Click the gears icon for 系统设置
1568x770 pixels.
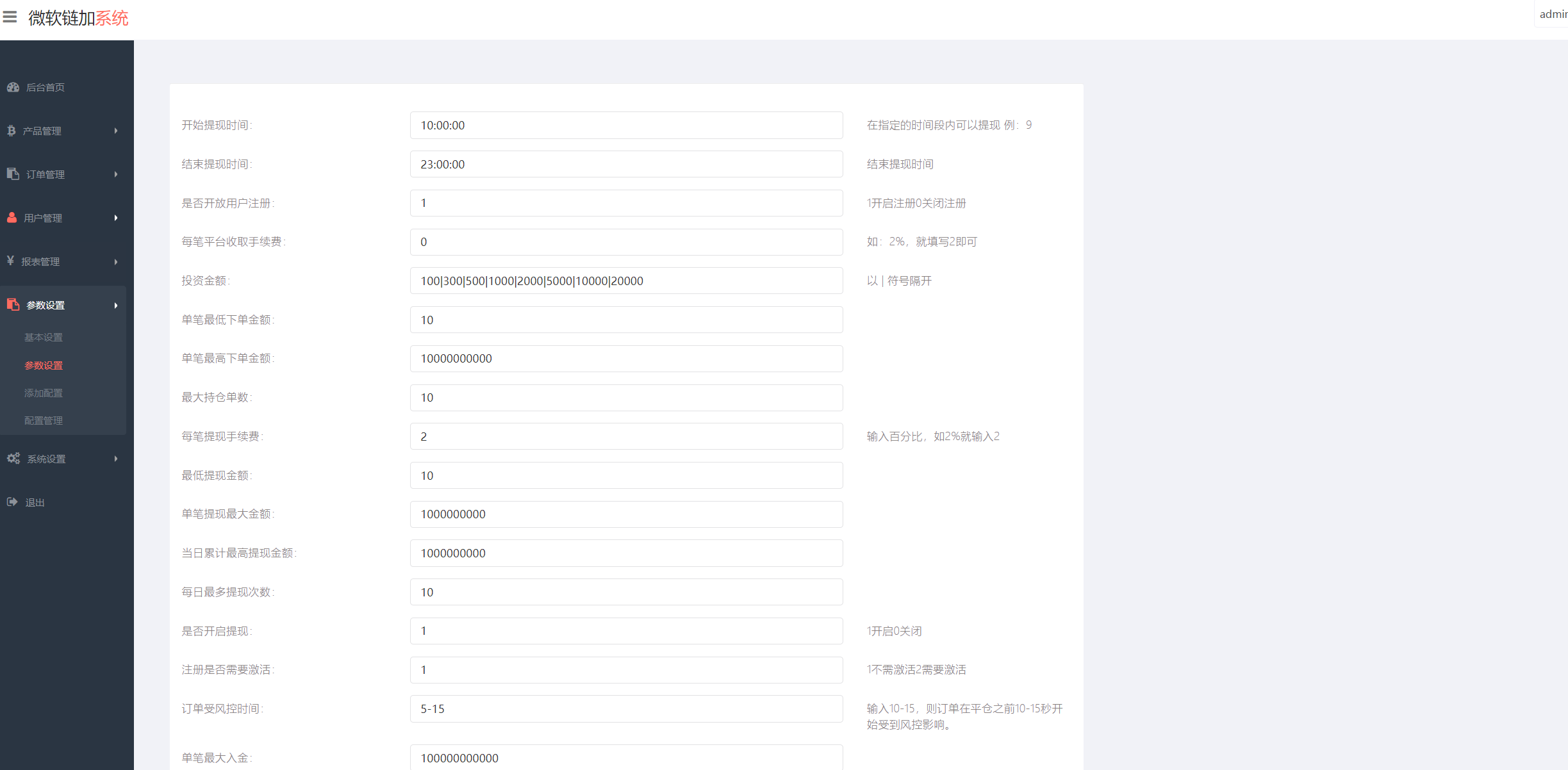point(13,459)
